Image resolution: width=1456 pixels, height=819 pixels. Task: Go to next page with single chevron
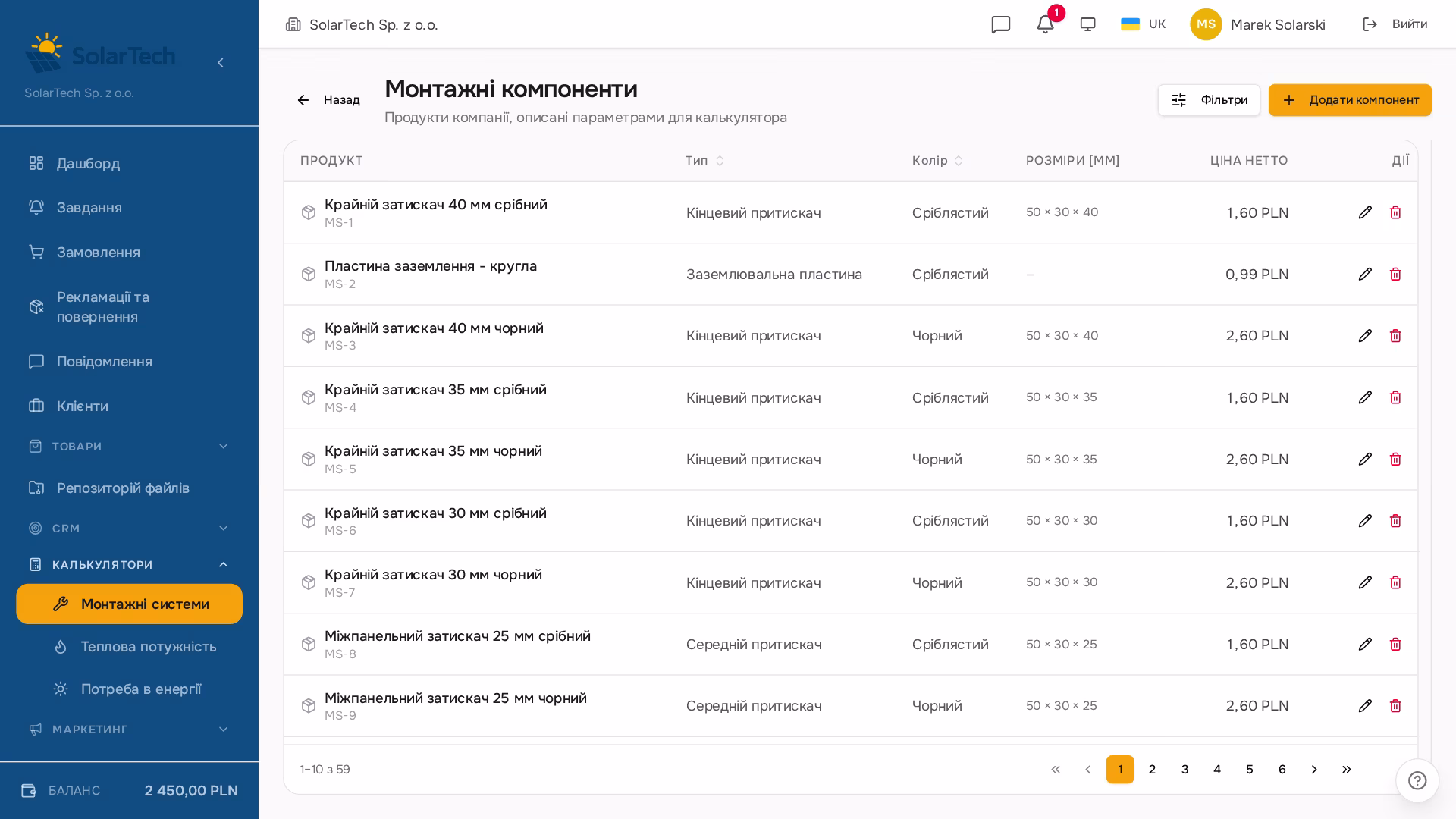coord(1314,770)
